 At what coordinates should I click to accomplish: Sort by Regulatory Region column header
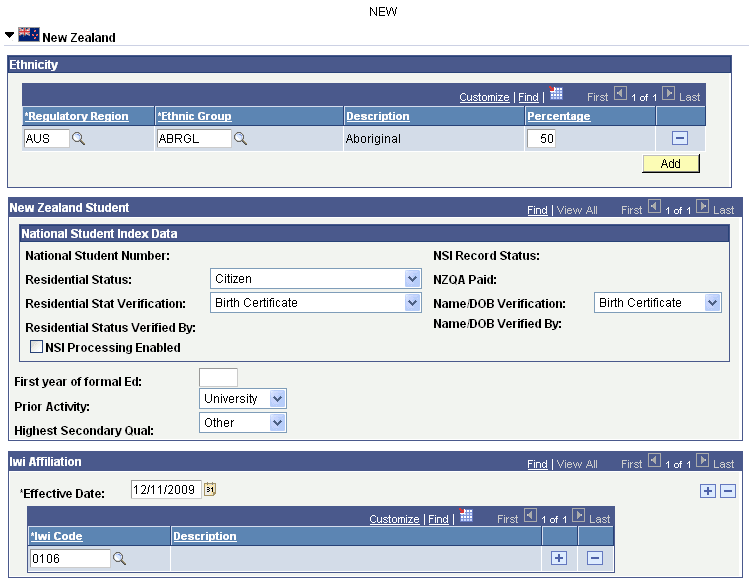(76, 116)
